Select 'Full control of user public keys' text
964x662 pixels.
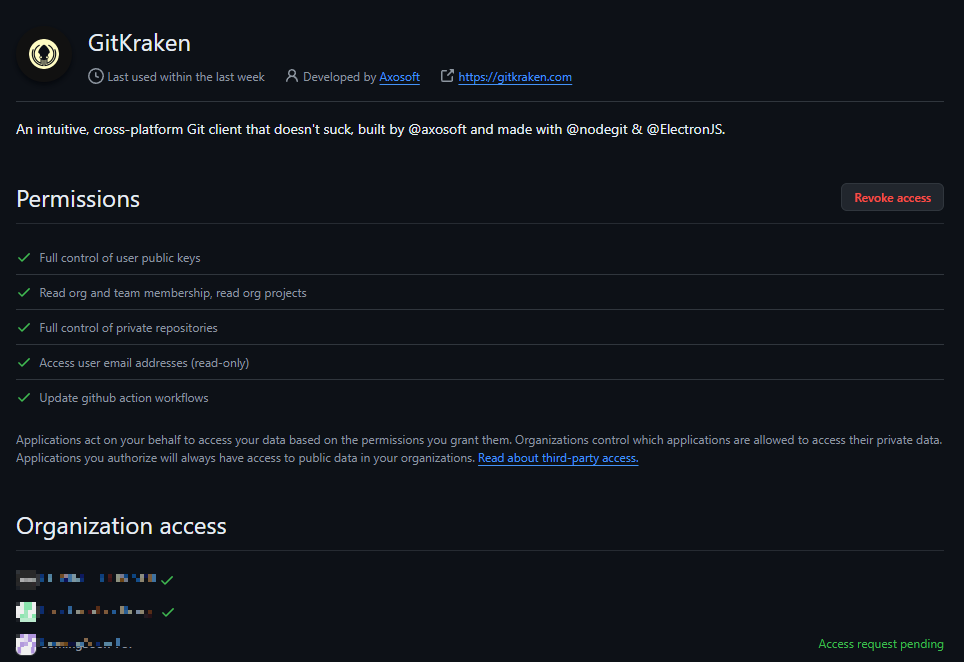pos(120,258)
